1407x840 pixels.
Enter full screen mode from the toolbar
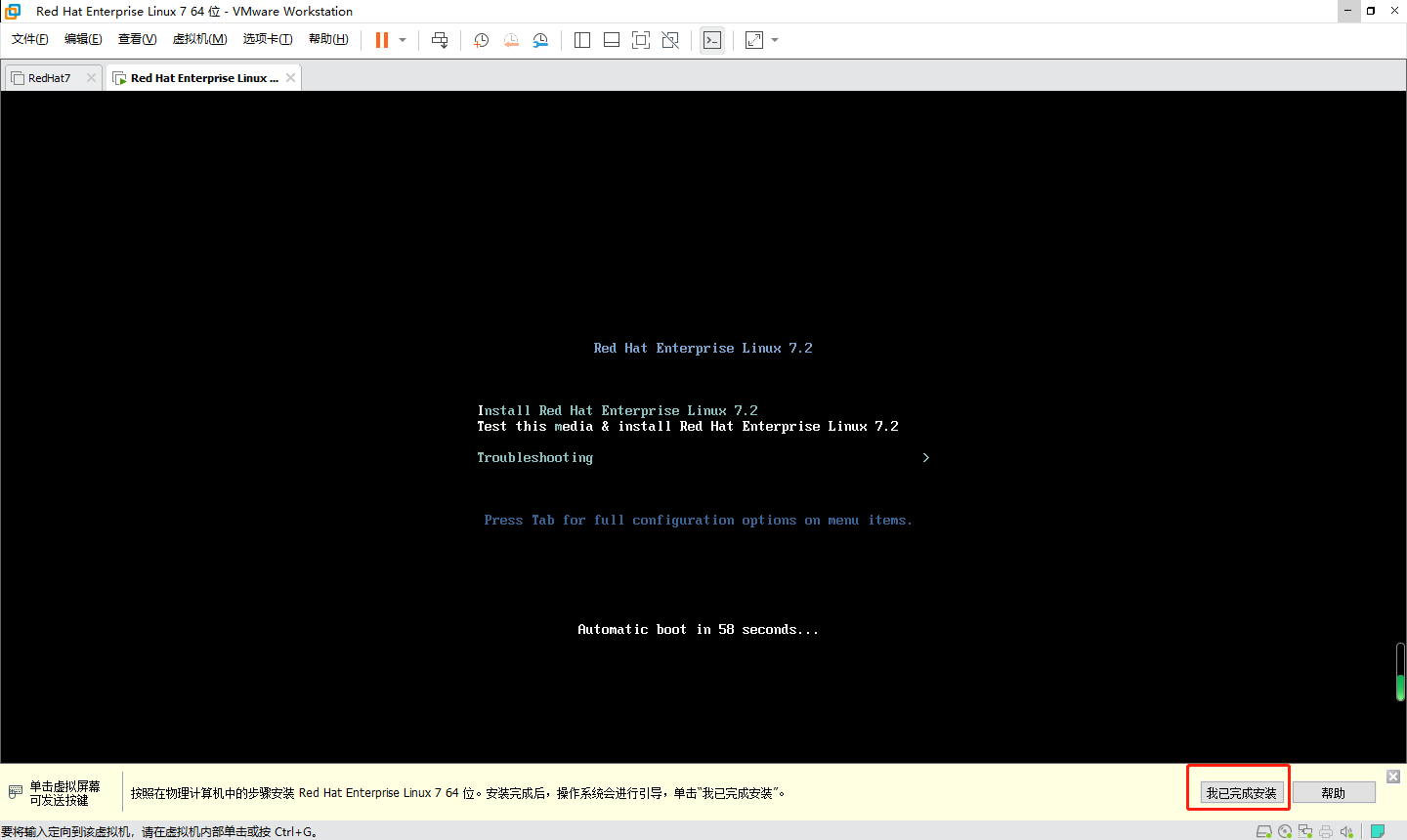[x=641, y=40]
